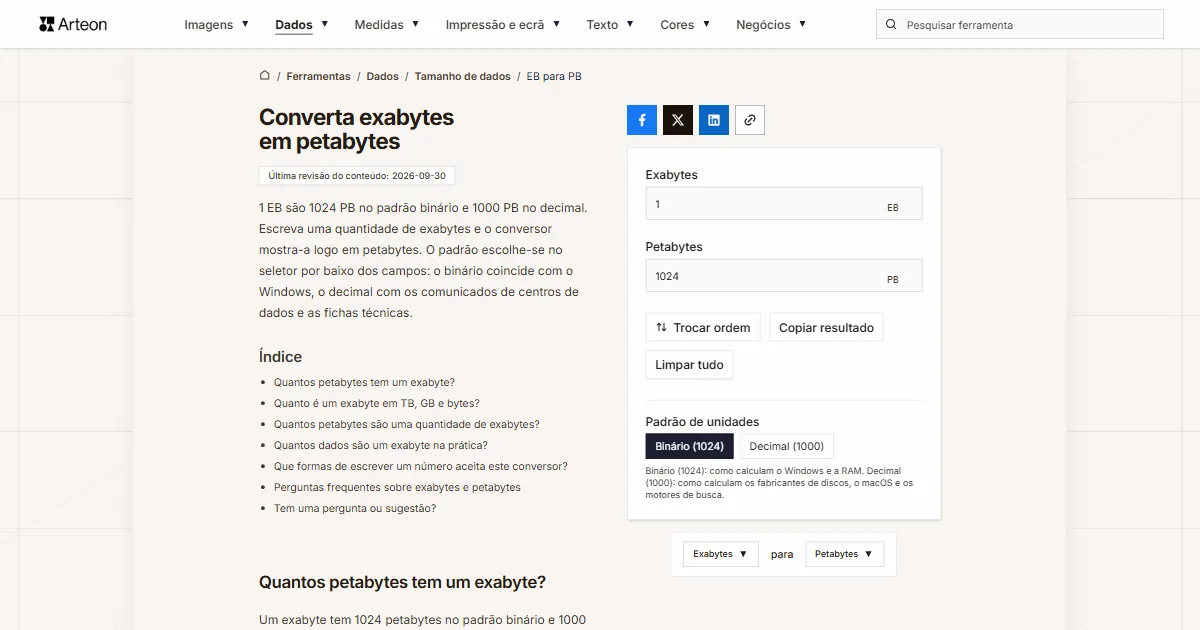Open the Cores menu
Screen dimensions: 1200x630
coord(685,25)
